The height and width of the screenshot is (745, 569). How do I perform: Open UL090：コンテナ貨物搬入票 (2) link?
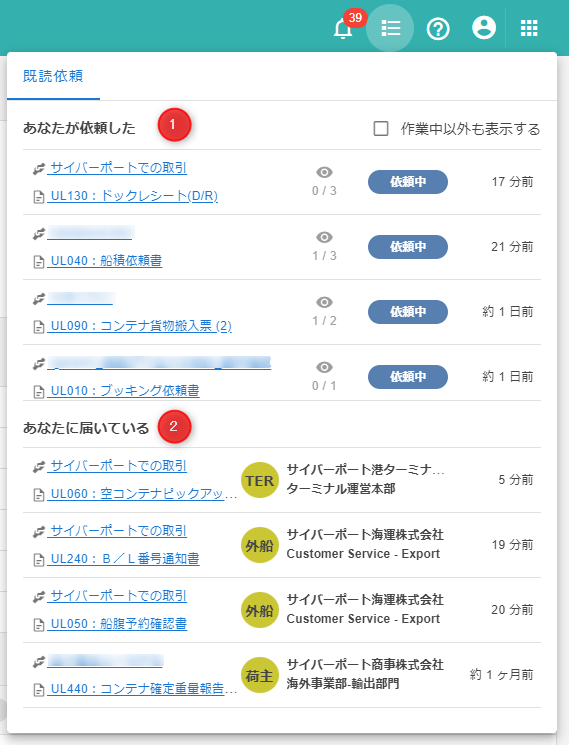coord(140,326)
